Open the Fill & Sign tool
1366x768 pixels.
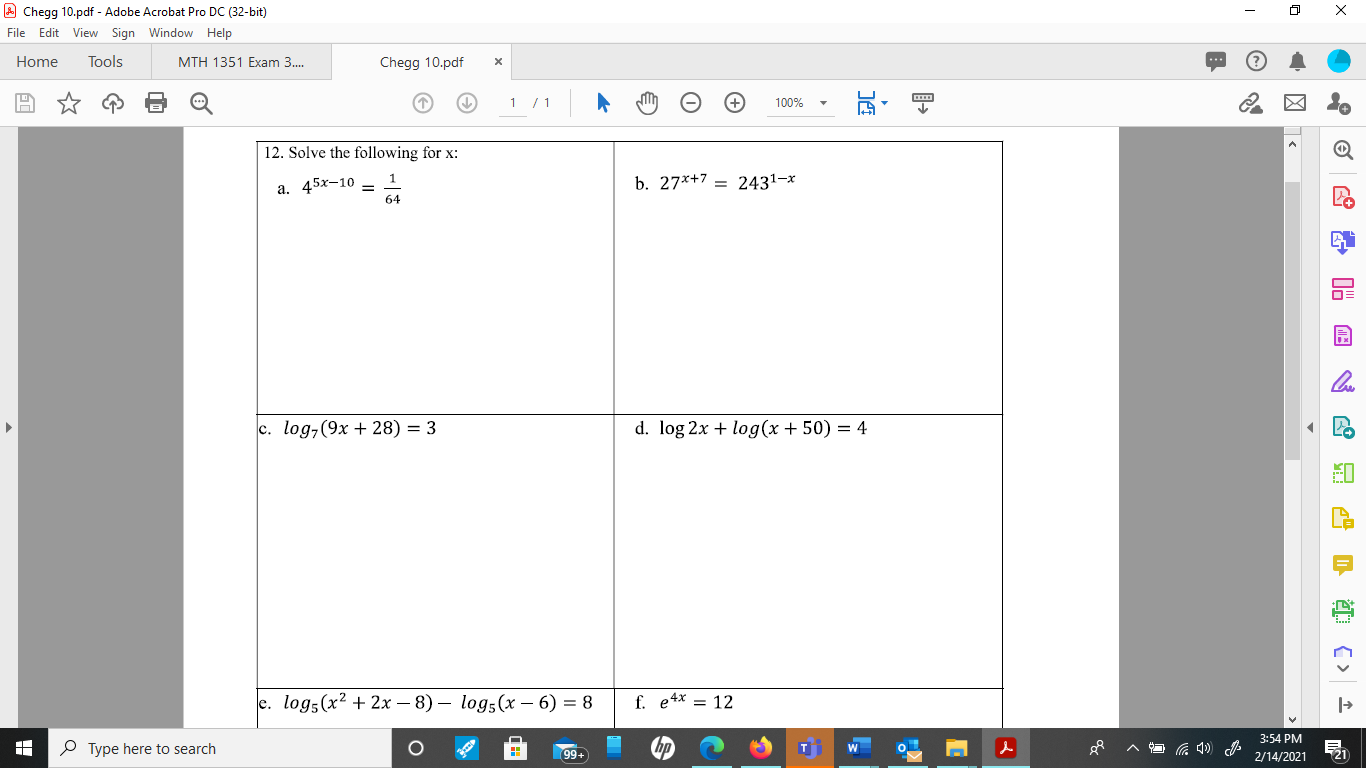1341,380
